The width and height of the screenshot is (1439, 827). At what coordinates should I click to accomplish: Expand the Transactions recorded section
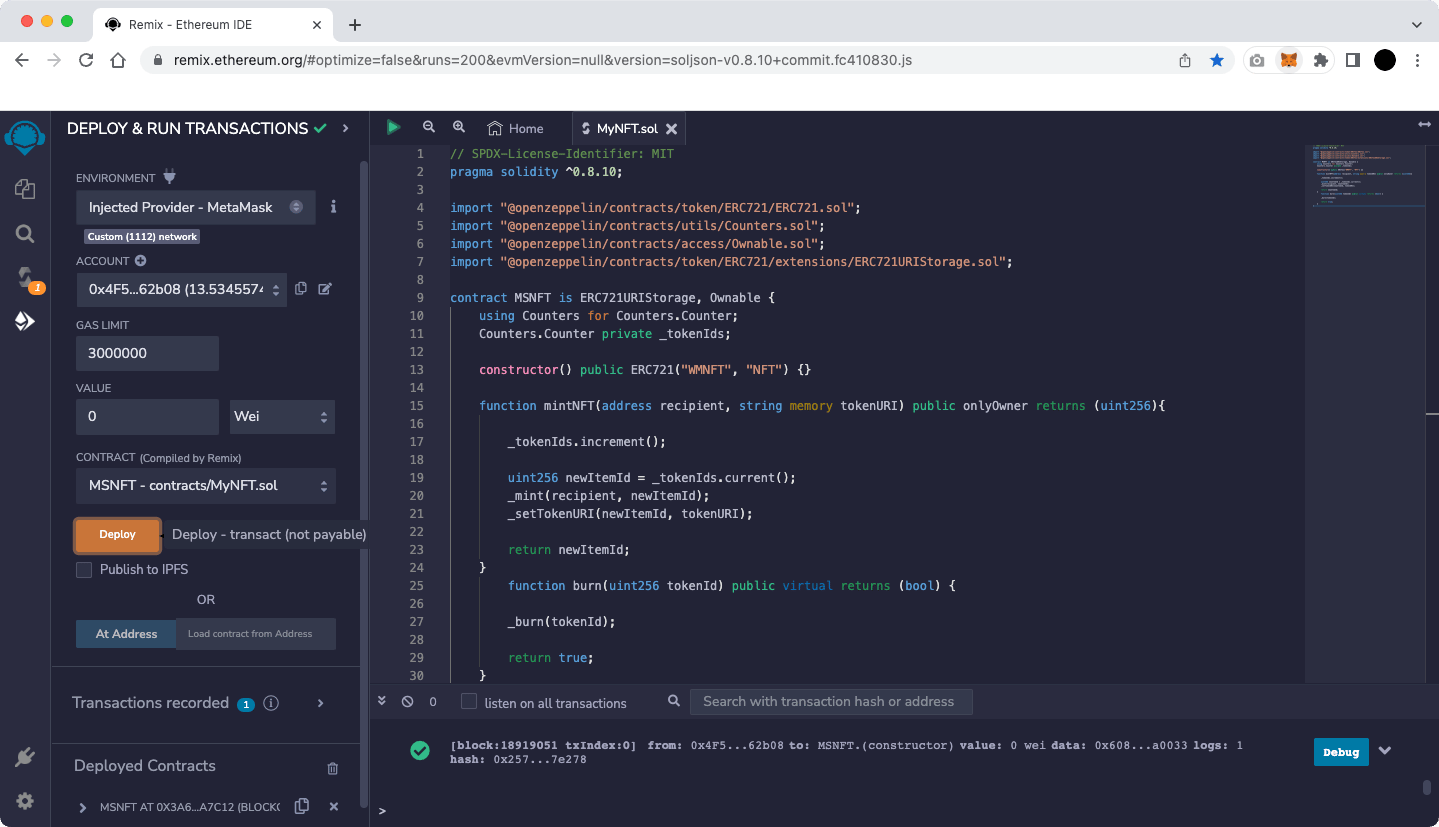click(320, 703)
